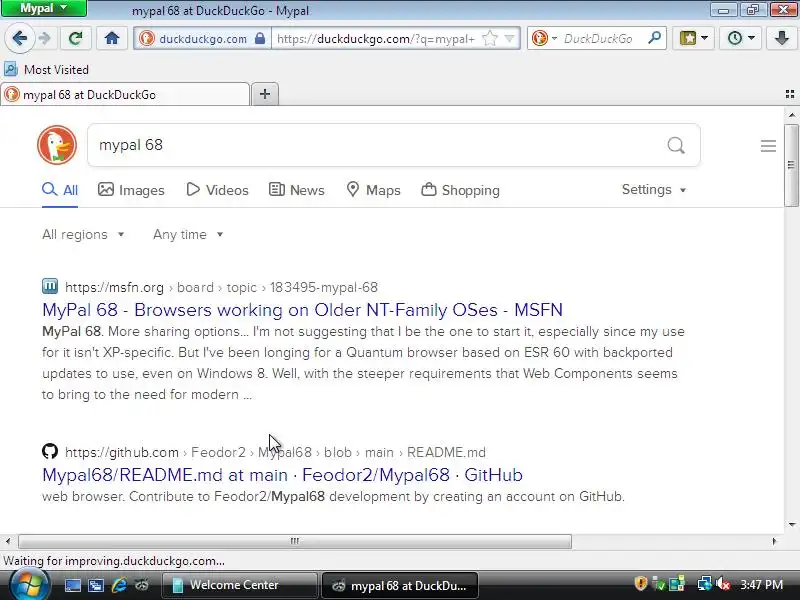Go back to the previous page

19,38
